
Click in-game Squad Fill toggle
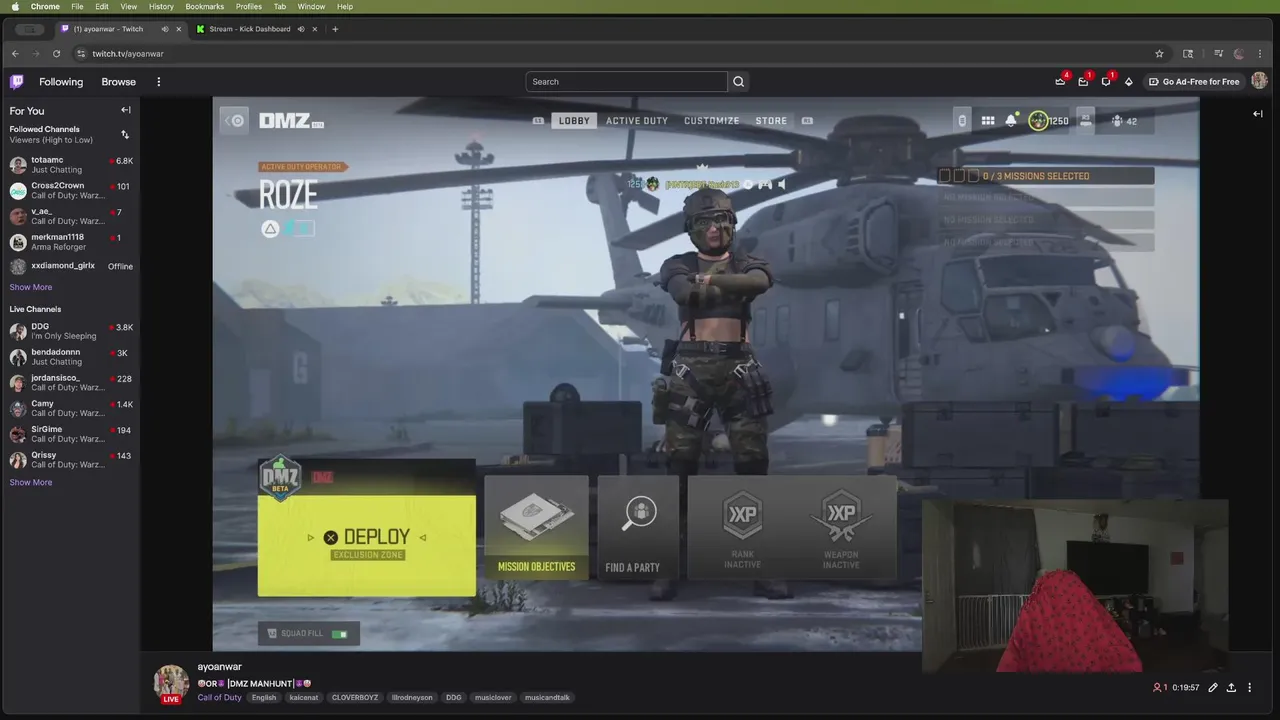[309, 633]
